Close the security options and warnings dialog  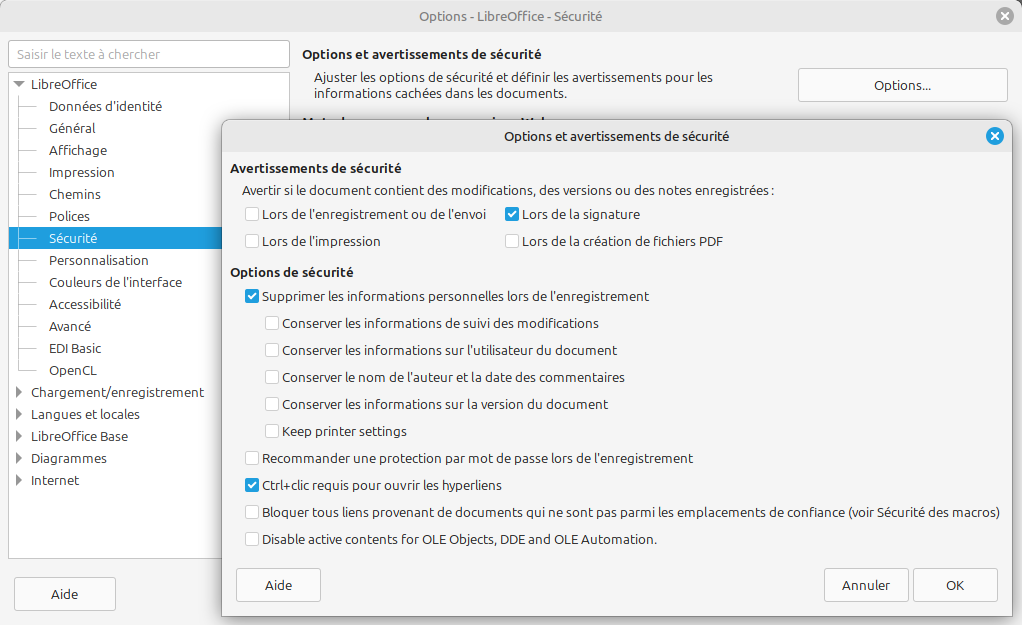[994, 136]
